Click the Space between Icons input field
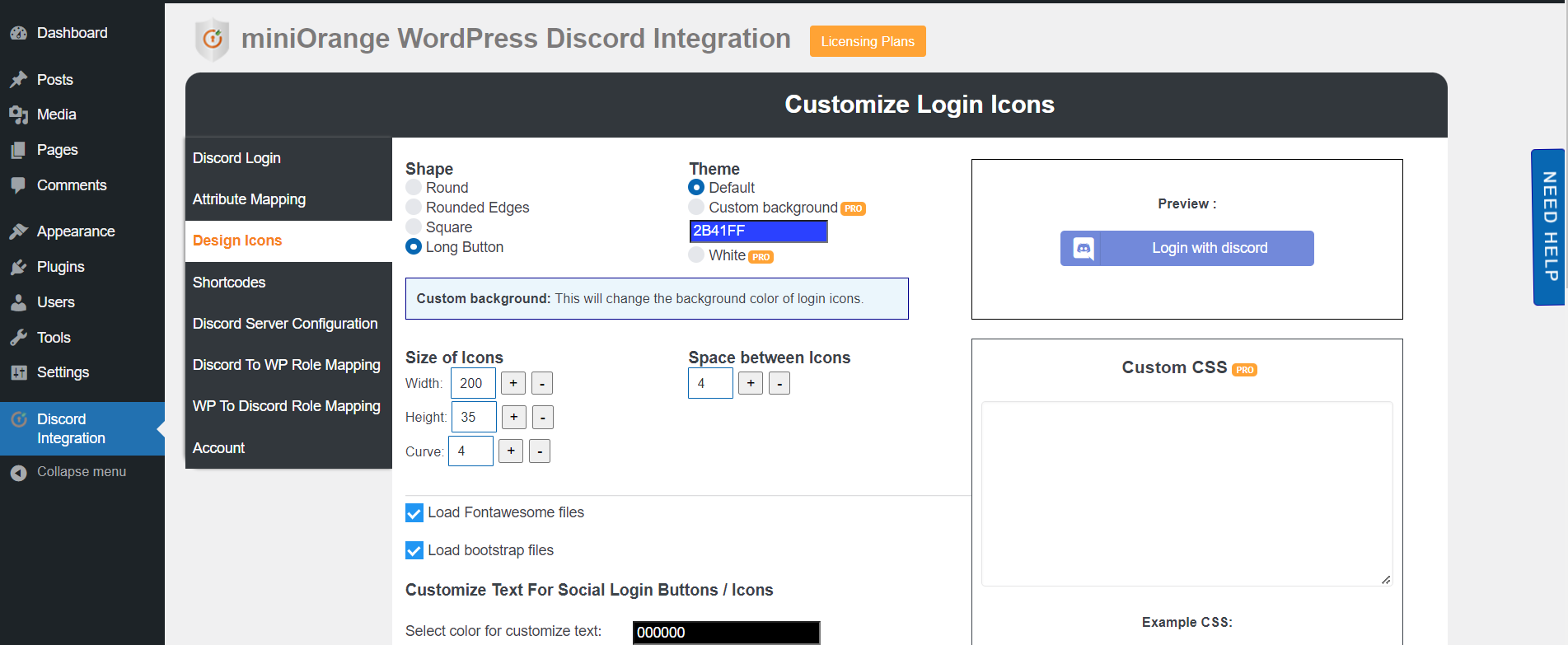1568x645 pixels. [710, 383]
